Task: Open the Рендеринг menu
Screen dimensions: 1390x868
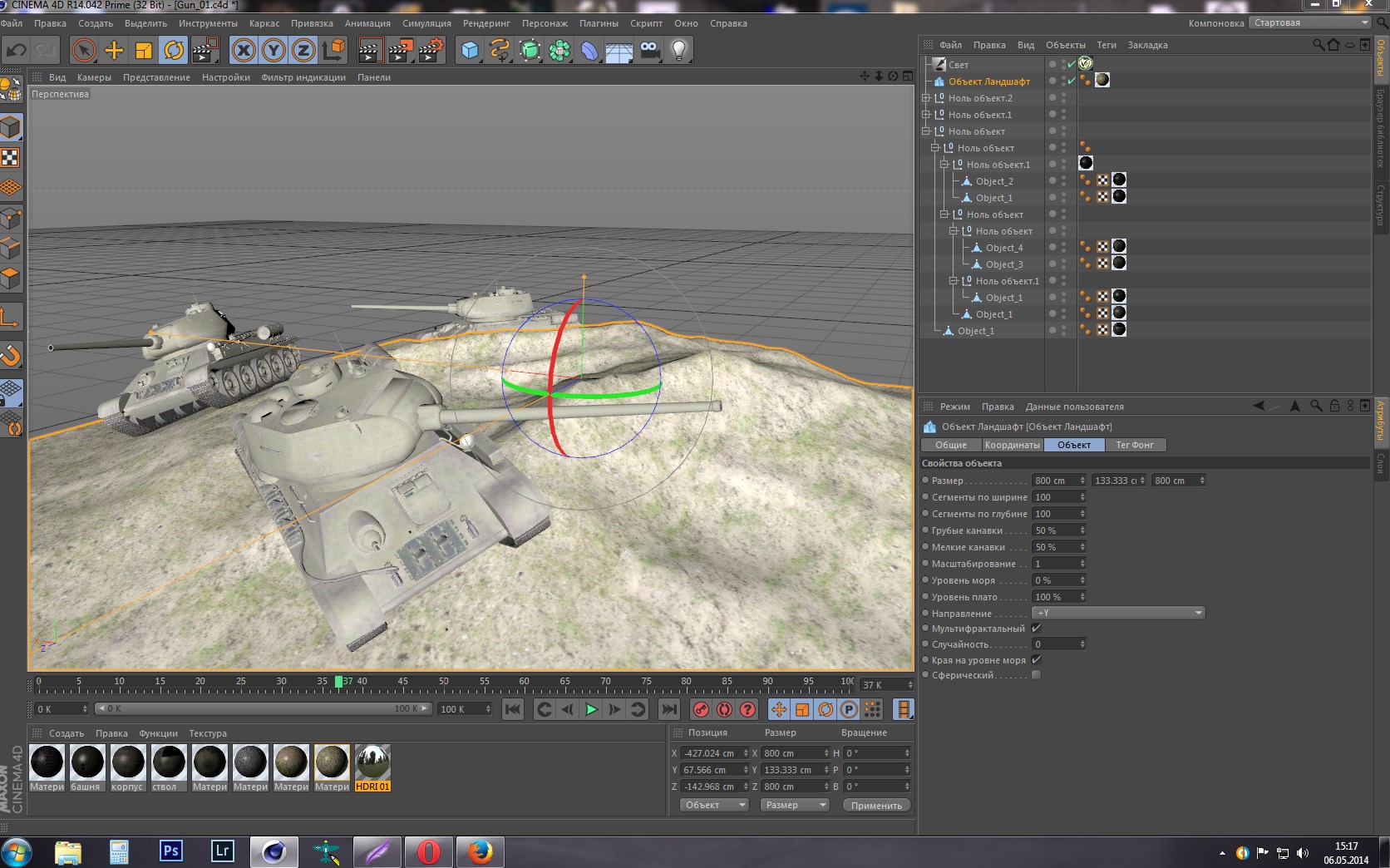Action: [486, 23]
